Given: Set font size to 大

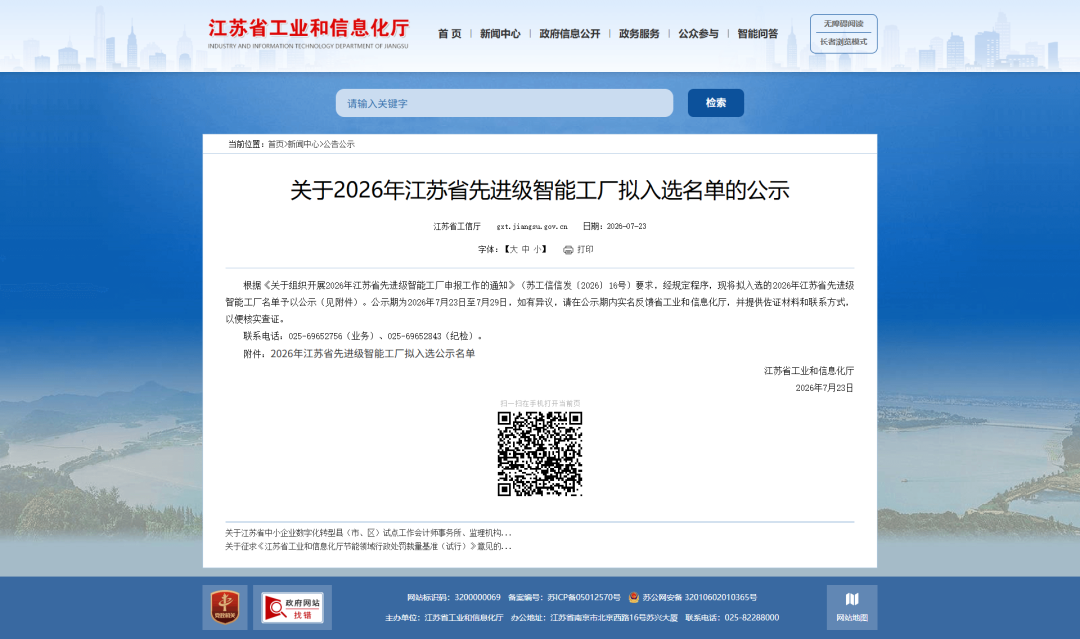Looking at the screenshot, I should click(x=513, y=250).
